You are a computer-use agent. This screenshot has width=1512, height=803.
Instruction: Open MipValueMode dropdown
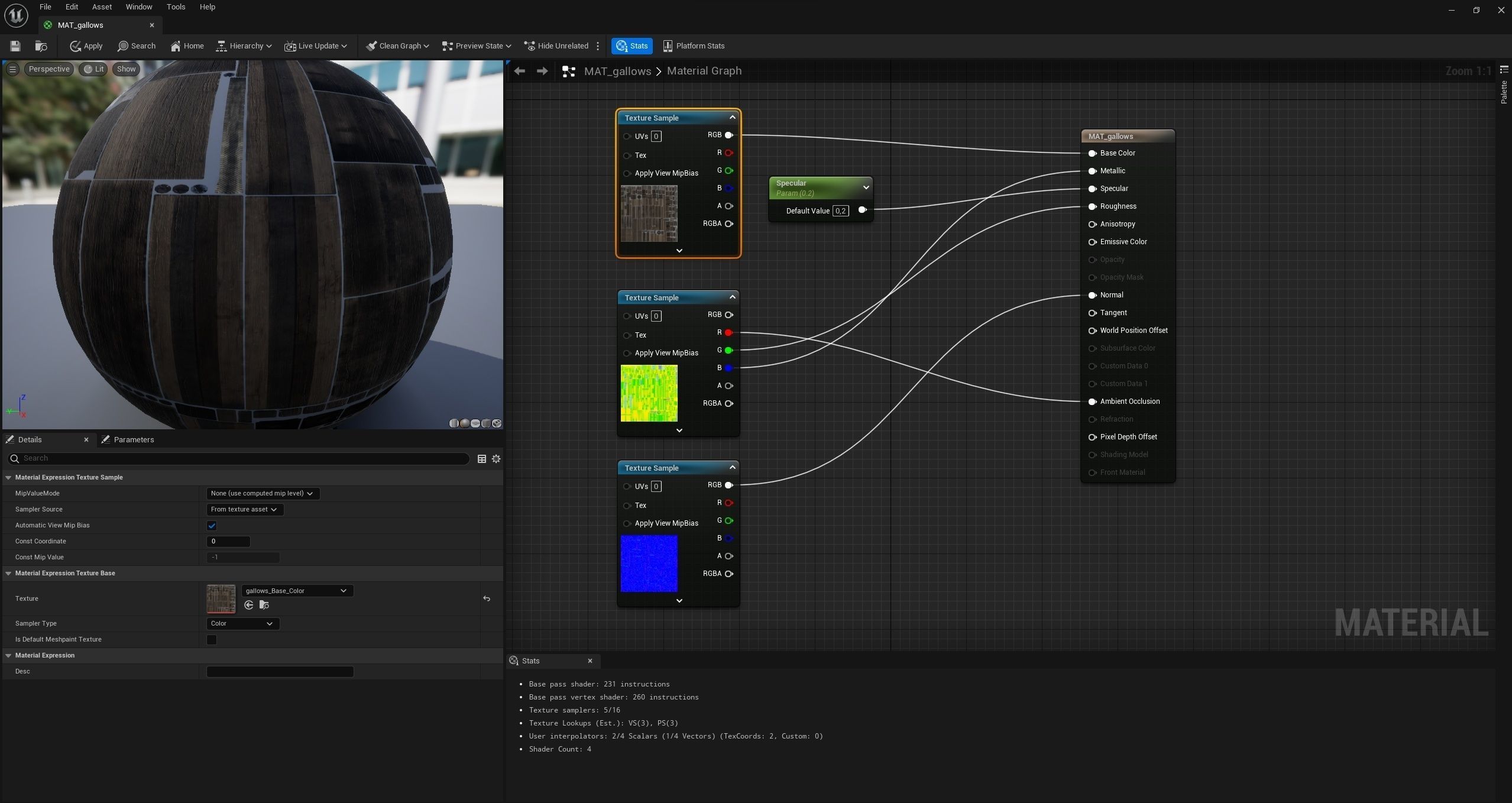262,493
